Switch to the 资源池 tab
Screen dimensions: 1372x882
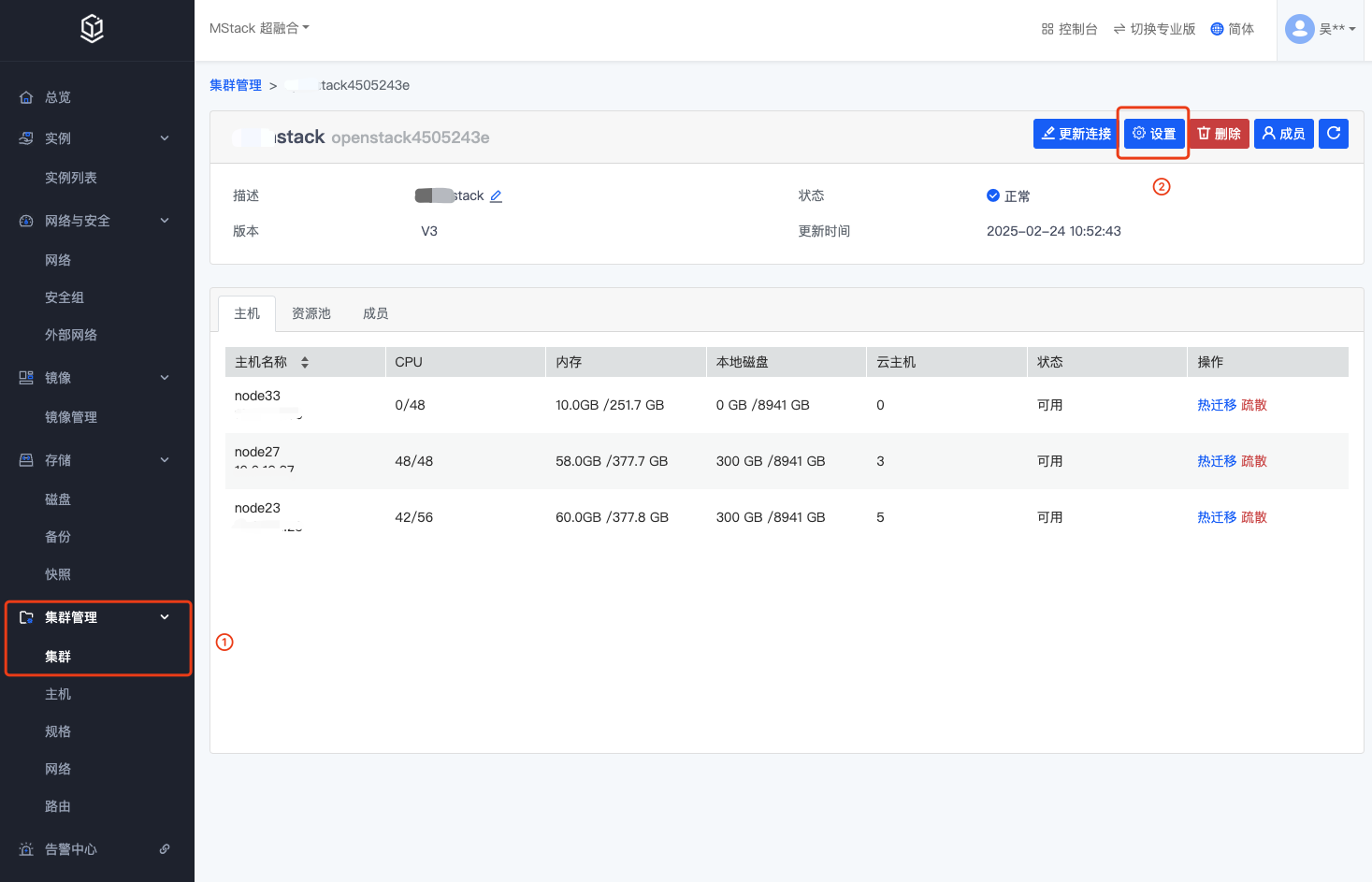(311, 313)
